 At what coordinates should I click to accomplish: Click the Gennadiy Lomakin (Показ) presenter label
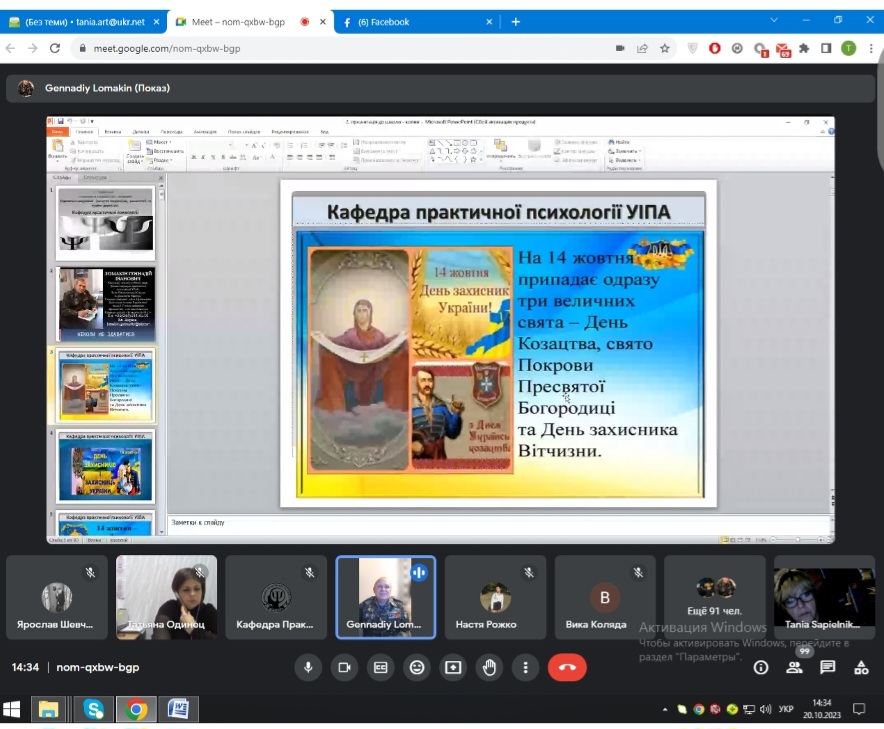pyautogui.click(x=107, y=88)
